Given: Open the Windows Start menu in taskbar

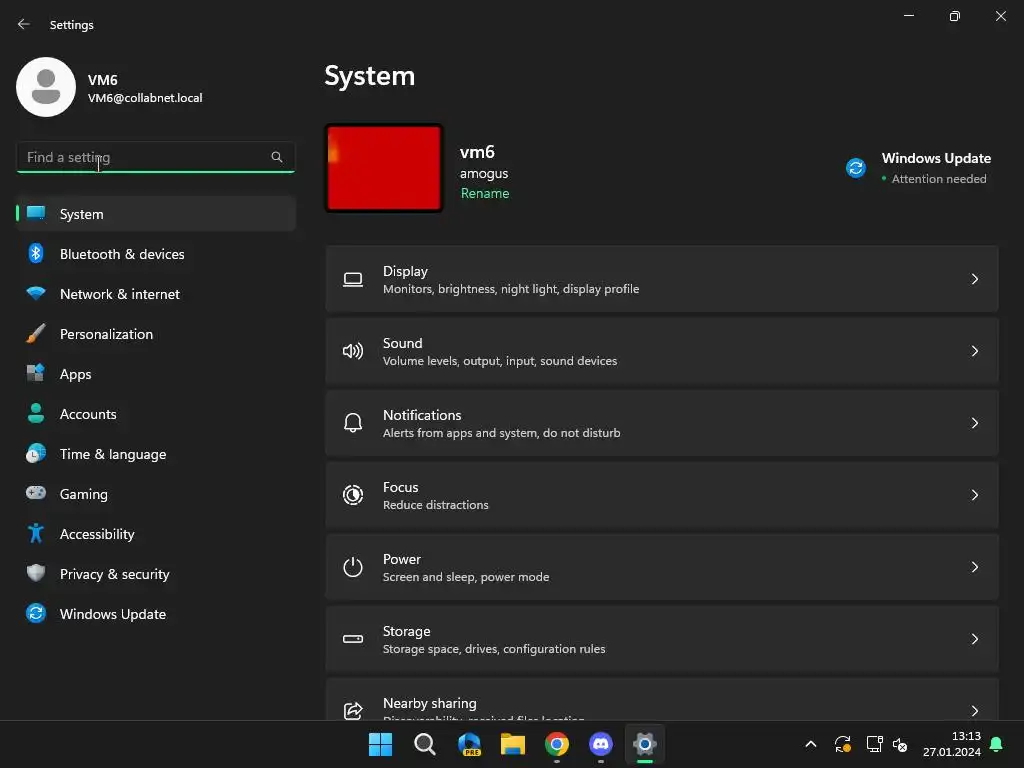Looking at the screenshot, I should click(x=380, y=744).
